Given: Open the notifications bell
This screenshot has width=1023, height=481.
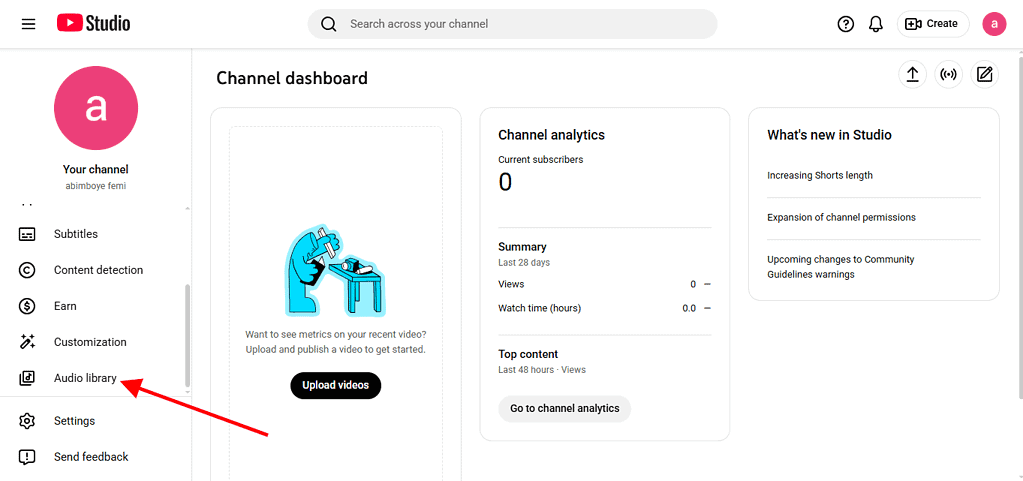Looking at the screenshot, I should click(876, 24).
